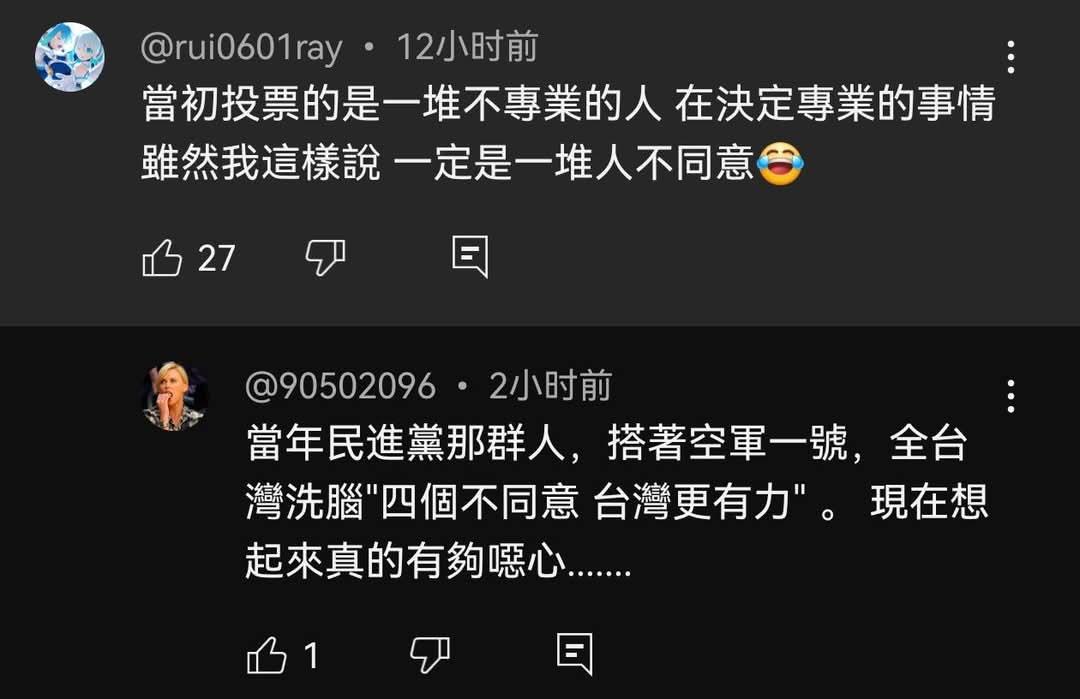This screenshot has height=699, width=1080.
Task: Open @90502096's profile picture
Action: coord(176,395)
